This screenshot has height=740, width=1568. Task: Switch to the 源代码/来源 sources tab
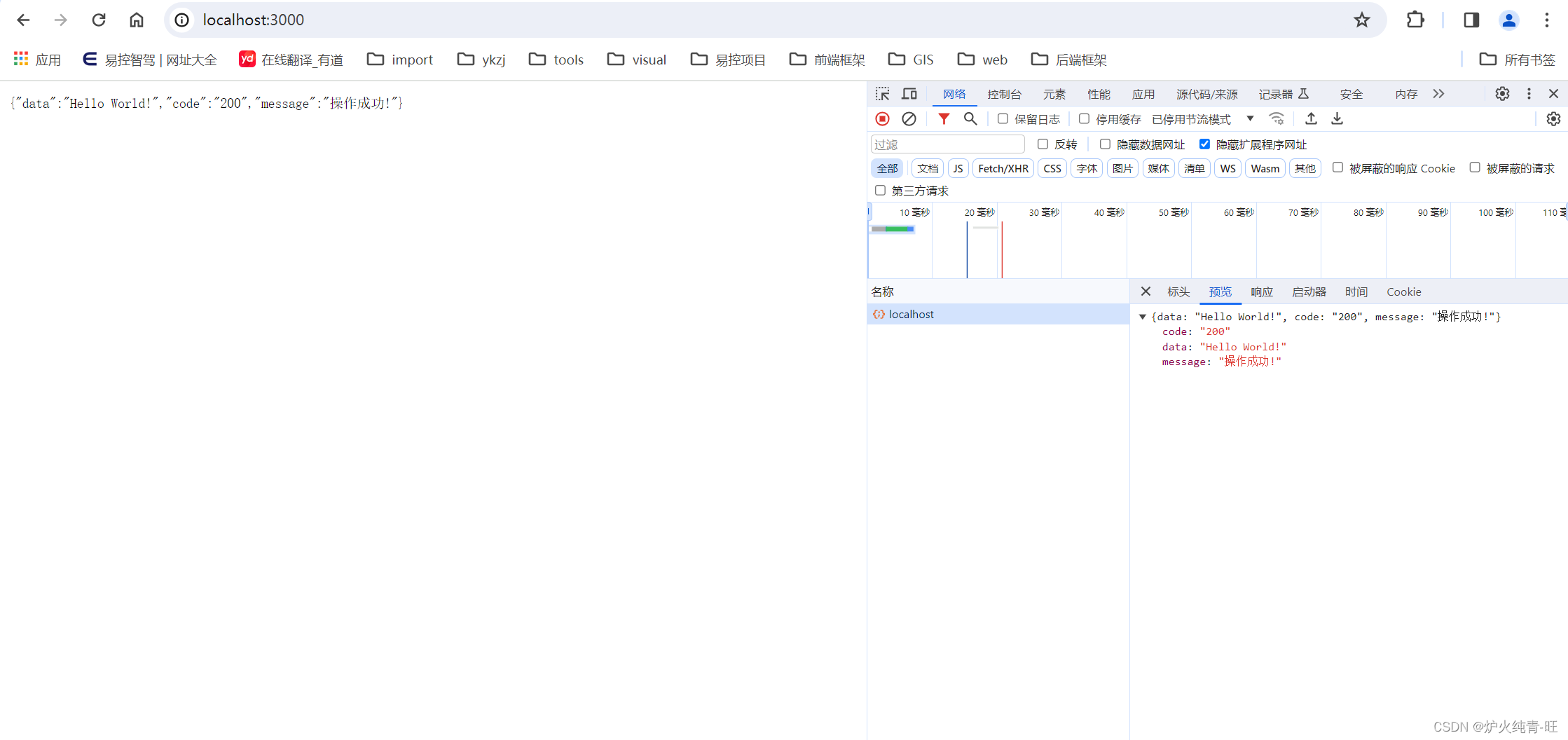coord(1206,94)
